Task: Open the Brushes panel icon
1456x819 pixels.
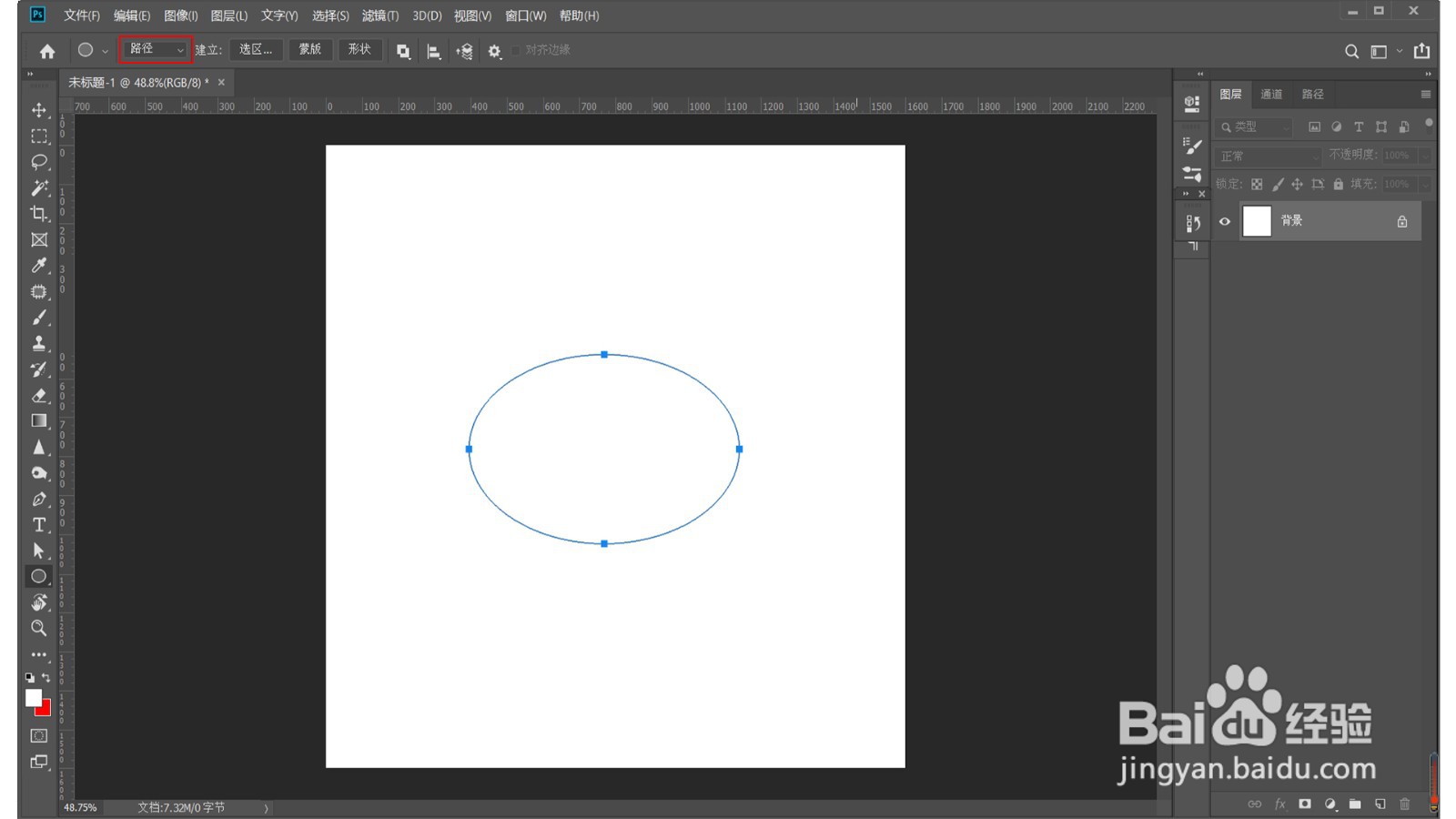Action: (x=1192, y=173)
